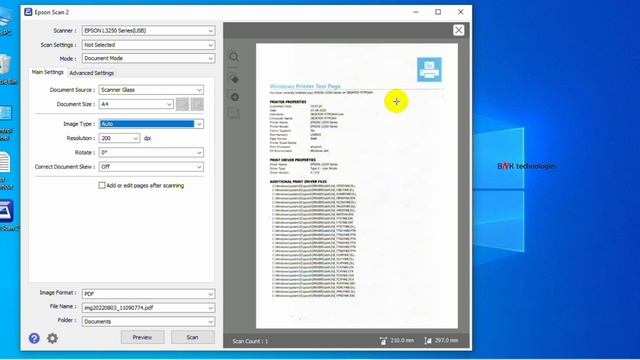Click the round plus icon in preview toolbar
This screenshot has height=360, width=640.
(x=234, y=97)
